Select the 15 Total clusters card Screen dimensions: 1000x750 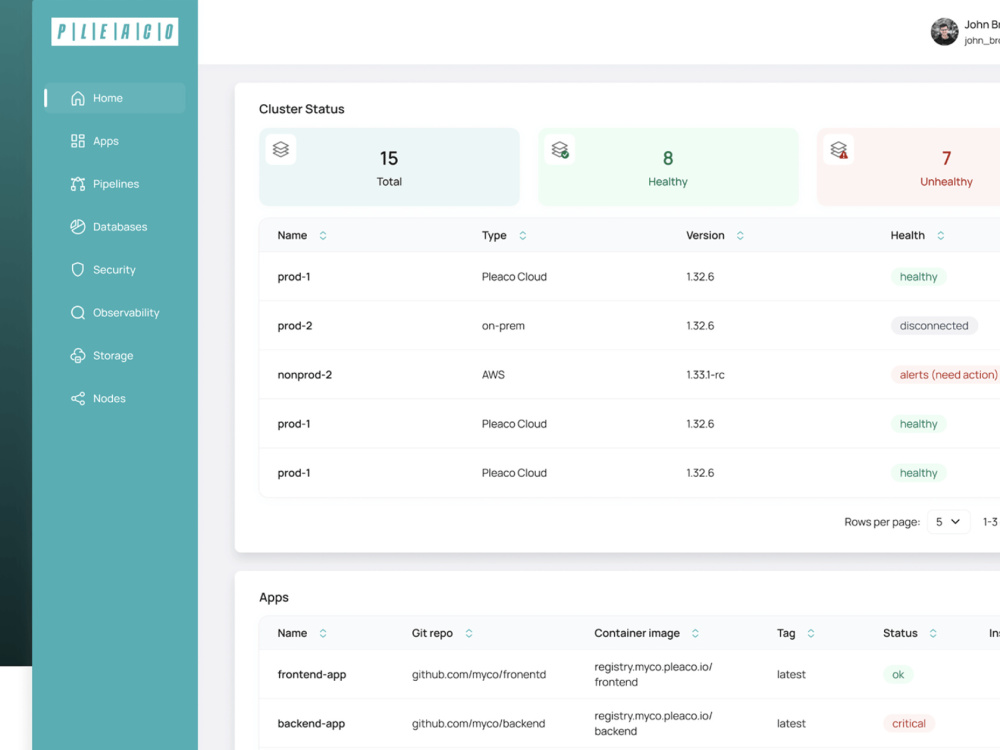pos(389,167)
